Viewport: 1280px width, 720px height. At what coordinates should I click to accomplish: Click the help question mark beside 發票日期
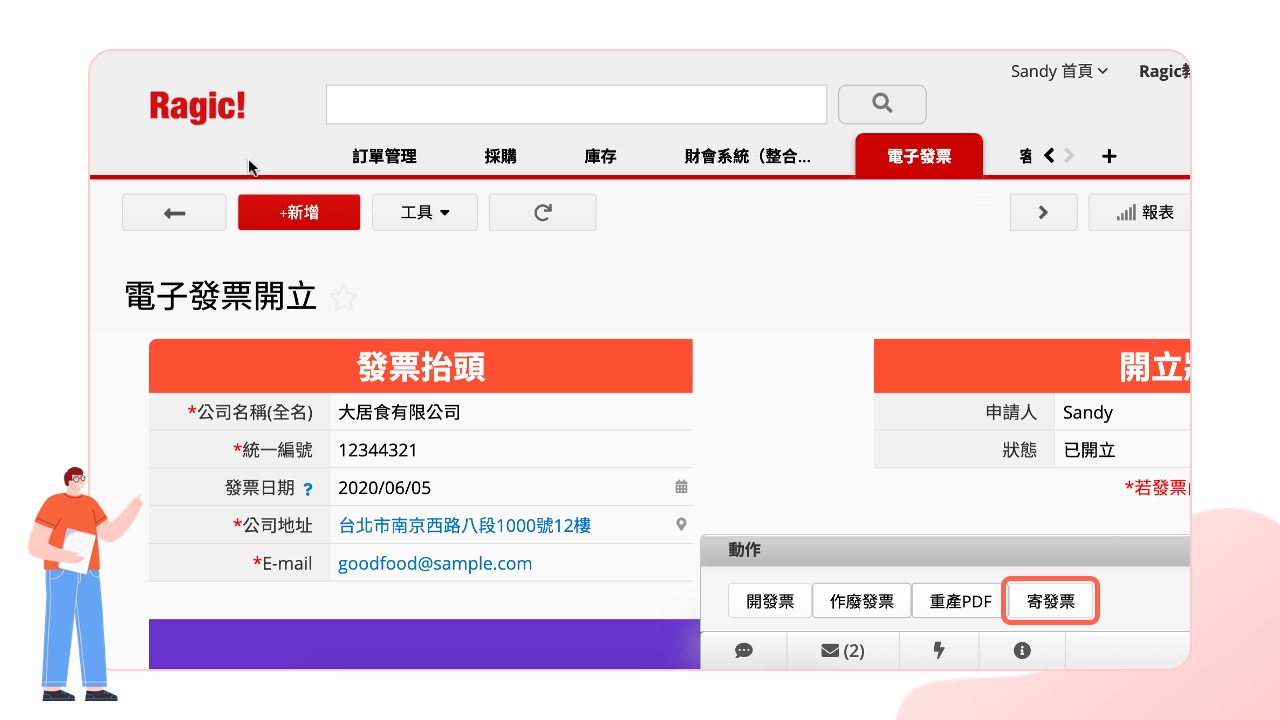[x=308, y=489]
